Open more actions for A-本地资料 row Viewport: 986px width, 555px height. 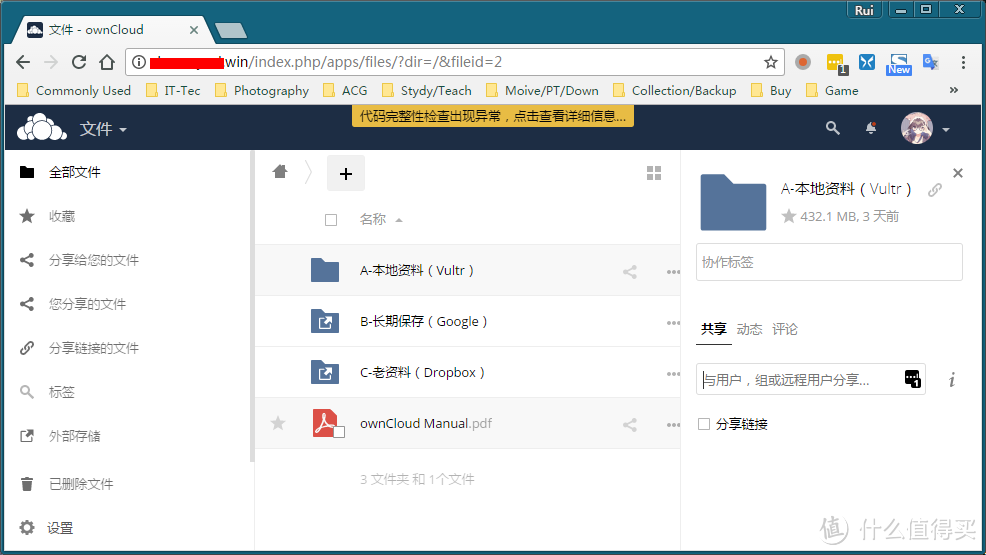673,272
